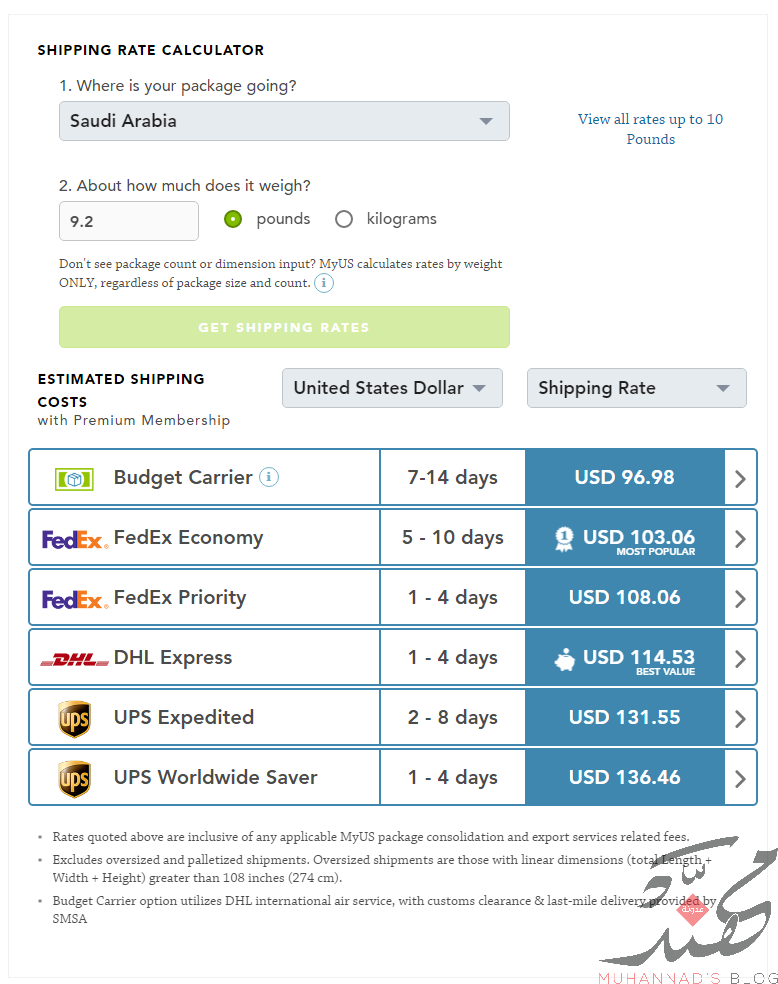Click the FedEx Economy logo
The width and height of the screenshot is (778, 984).
tap(75, 540)
